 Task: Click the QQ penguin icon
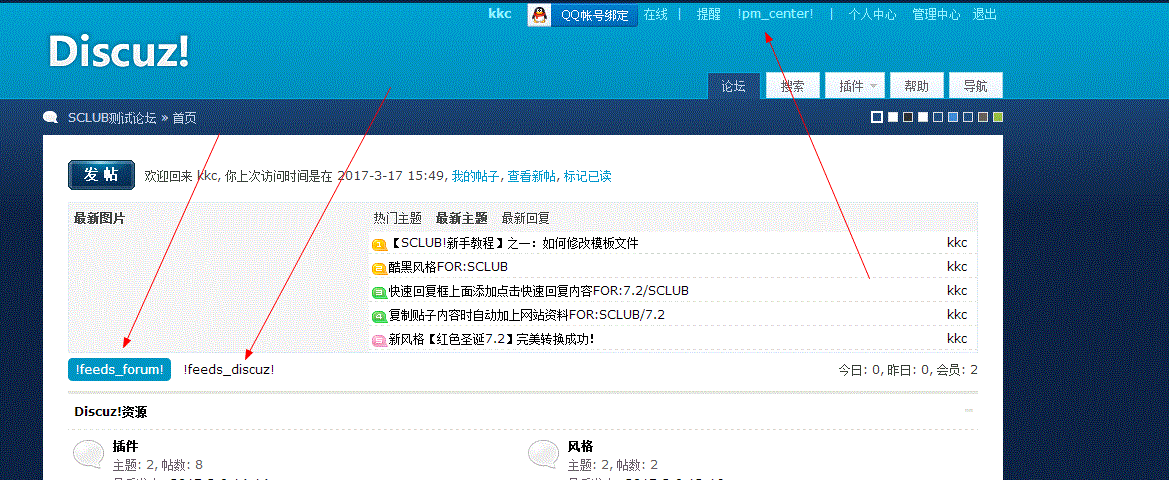pyautogui.click(x=539, y=15)
